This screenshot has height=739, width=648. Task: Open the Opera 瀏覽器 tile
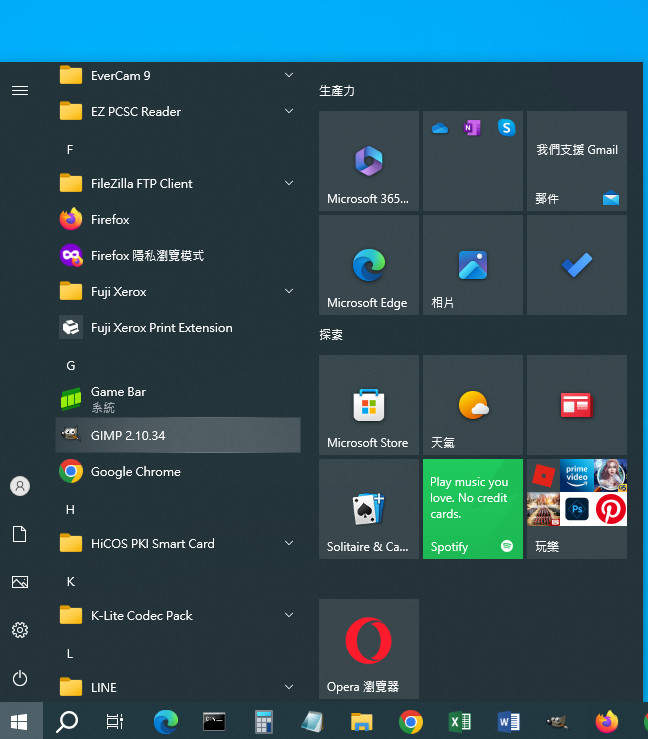pos(369,649)
